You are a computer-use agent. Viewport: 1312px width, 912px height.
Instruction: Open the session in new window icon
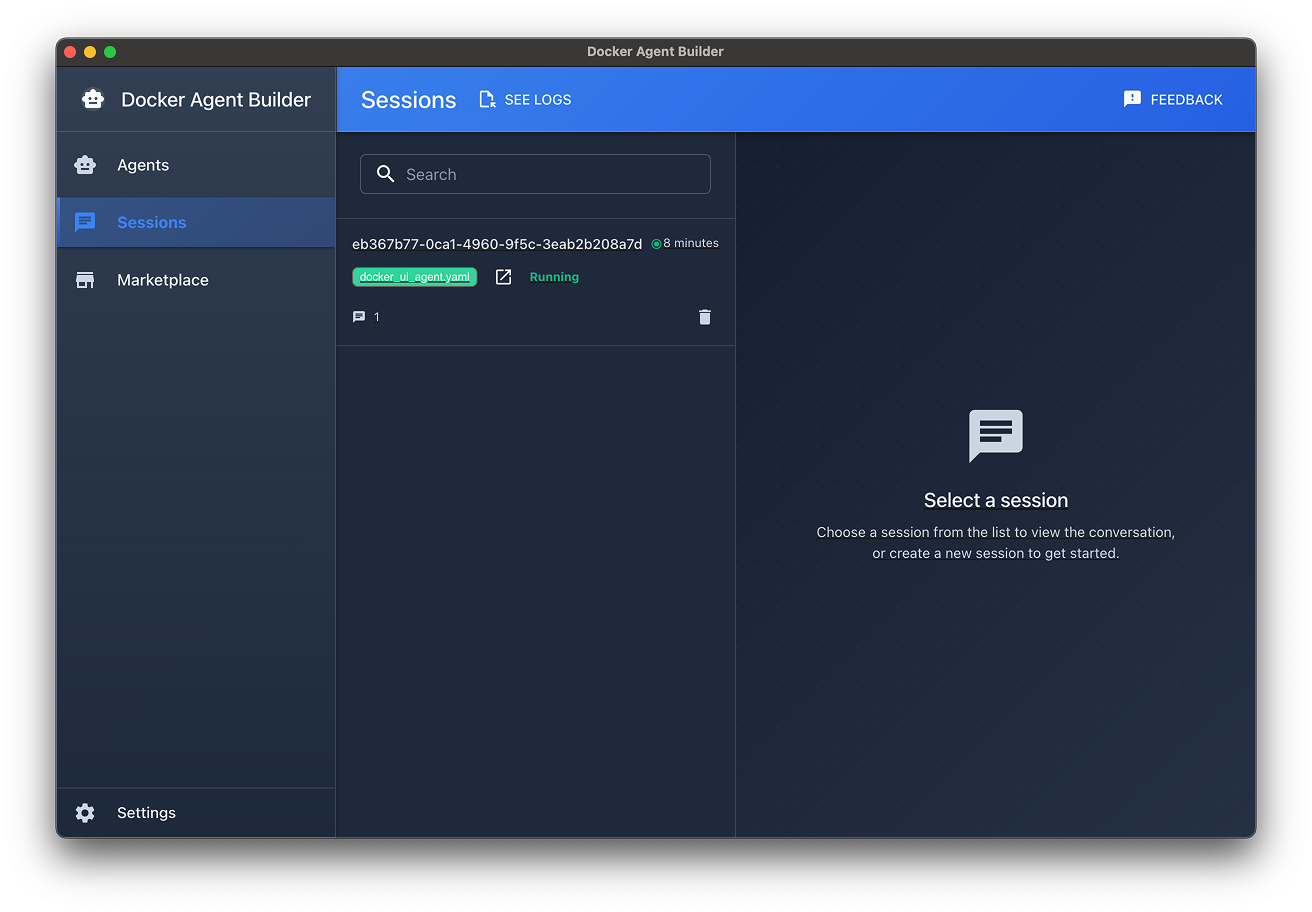pyautogui.click(x=503, y=277)
